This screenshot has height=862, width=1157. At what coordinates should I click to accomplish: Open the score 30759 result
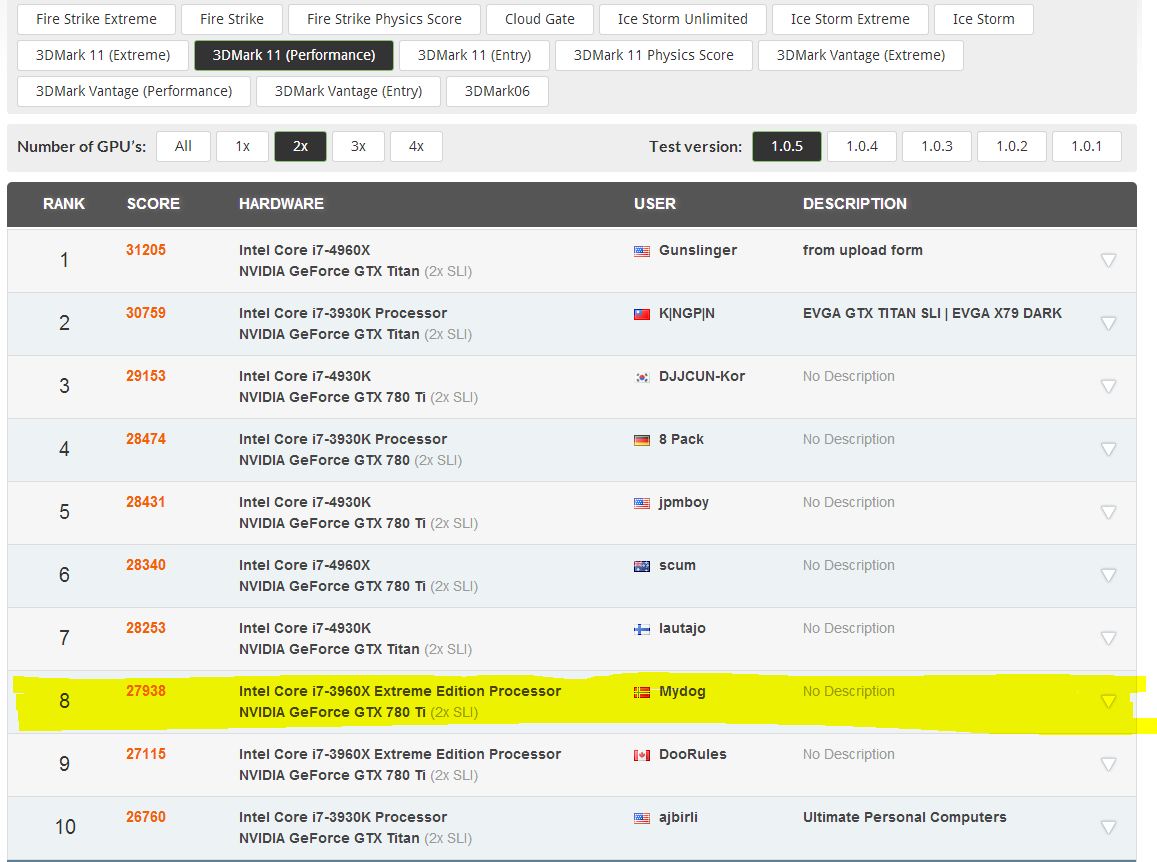pos(145,313)
